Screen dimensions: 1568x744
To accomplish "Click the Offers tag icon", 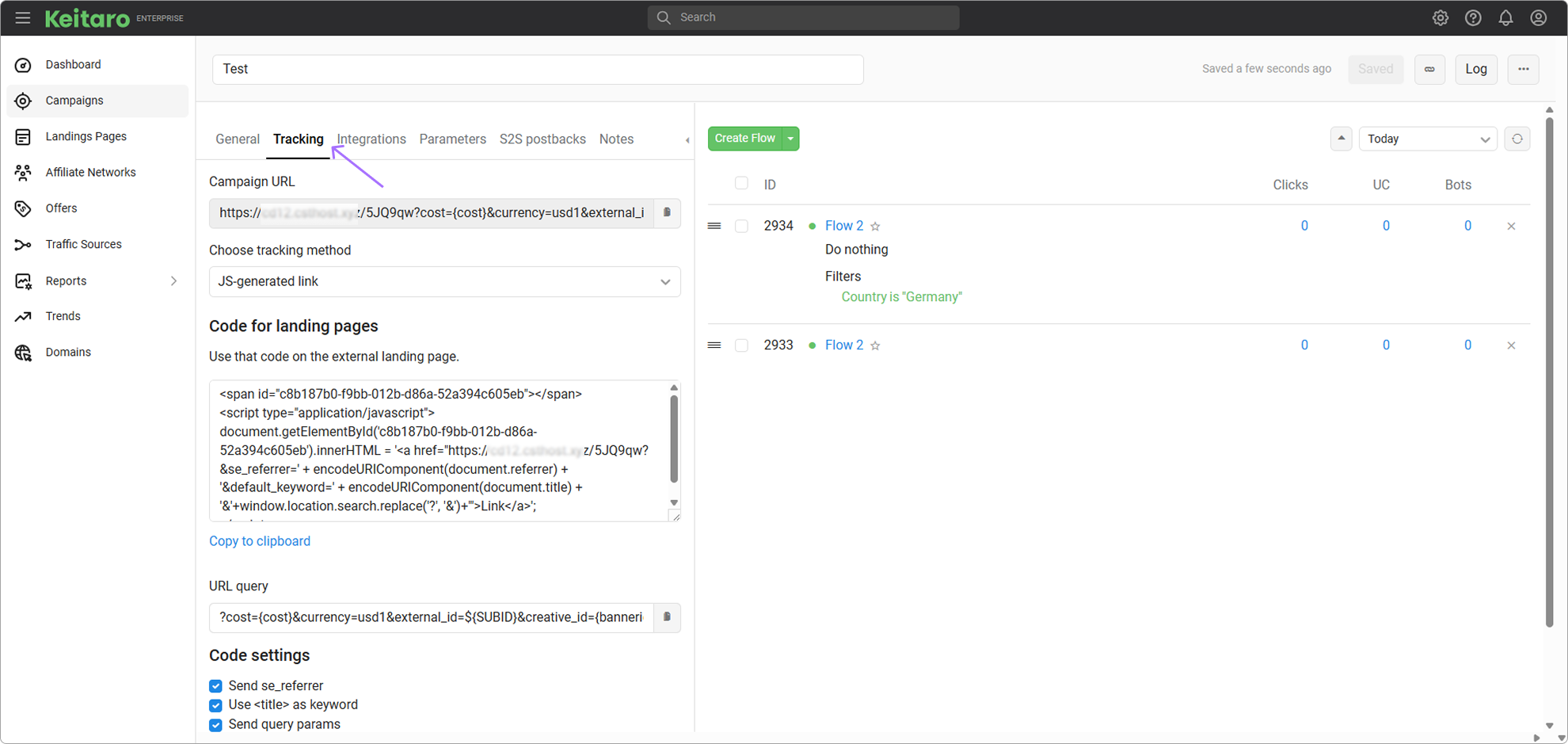I will (23, 208).
